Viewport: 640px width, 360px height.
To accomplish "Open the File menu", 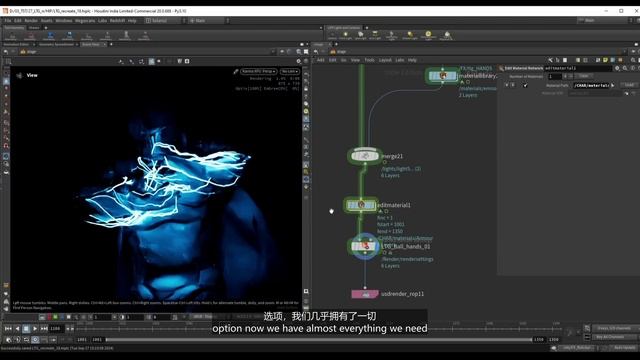I will coord(8,20).
